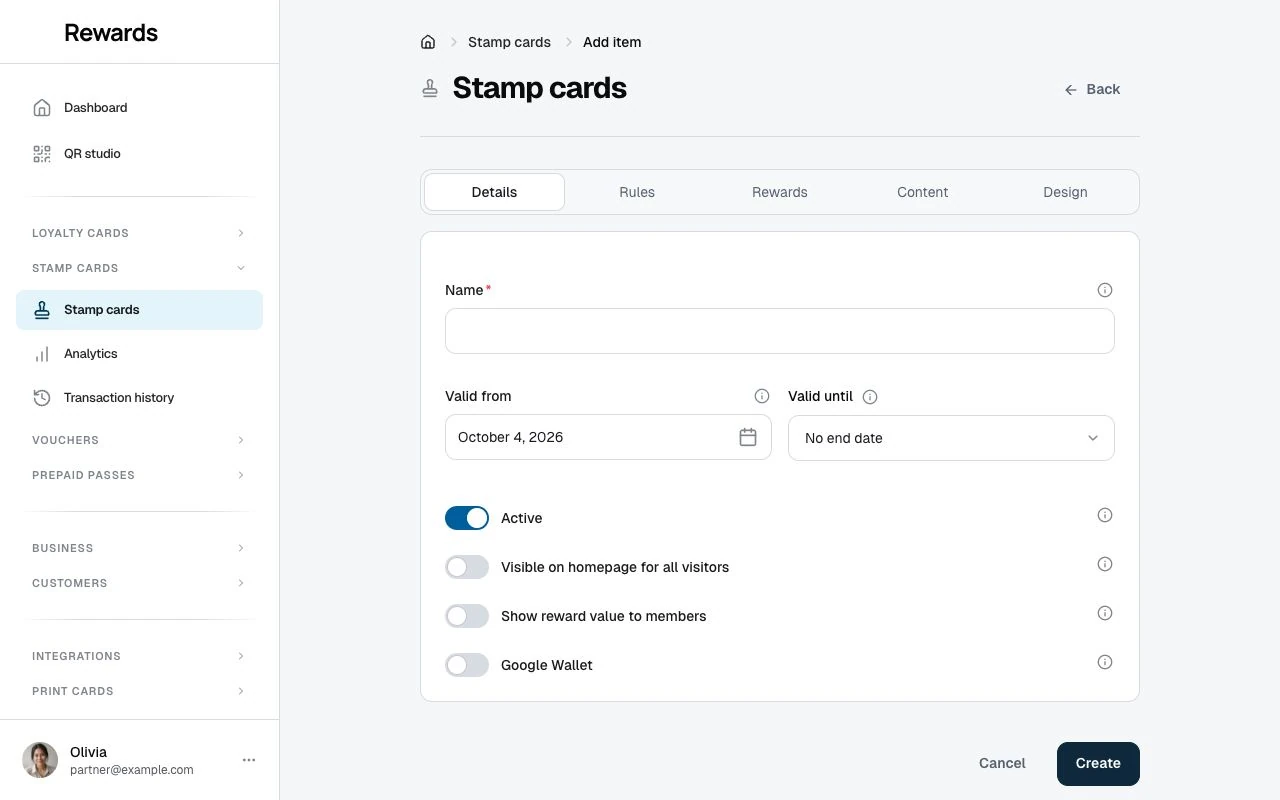The height and width of the screenshot is (800, 1280).
Task: Click Olivia's profile avatar
Action: click(40, 760)
